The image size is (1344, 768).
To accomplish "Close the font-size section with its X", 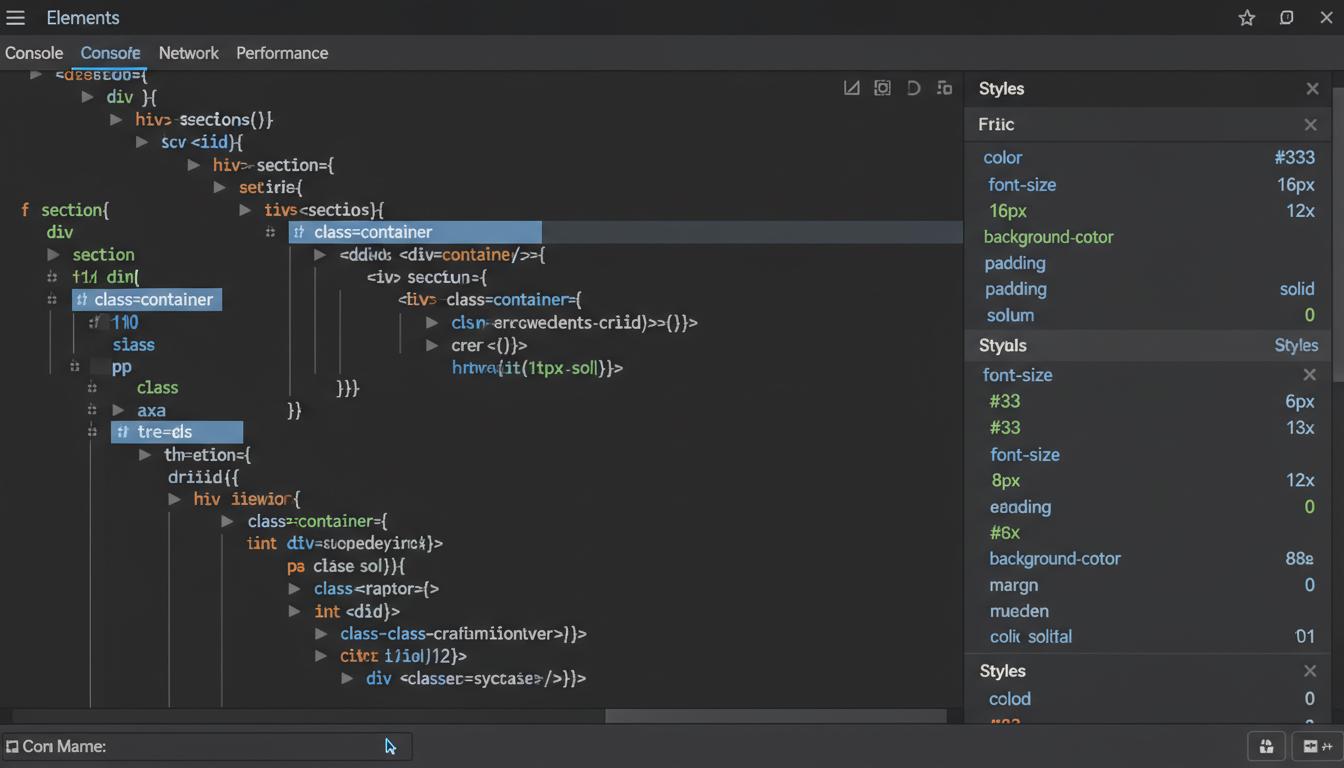I will pyautogui.click(x=1309, y=375).
